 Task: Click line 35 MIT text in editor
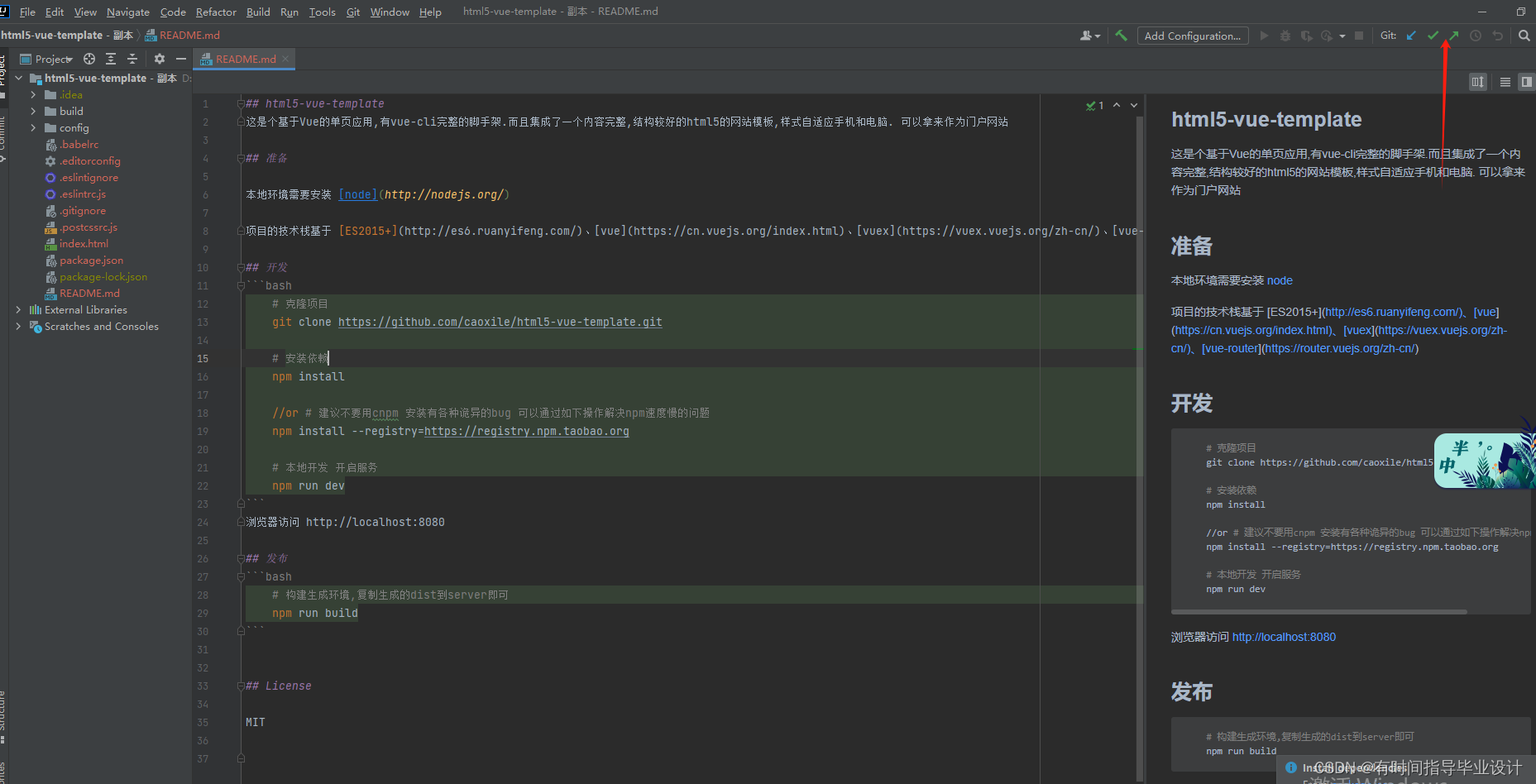[256, 722]
